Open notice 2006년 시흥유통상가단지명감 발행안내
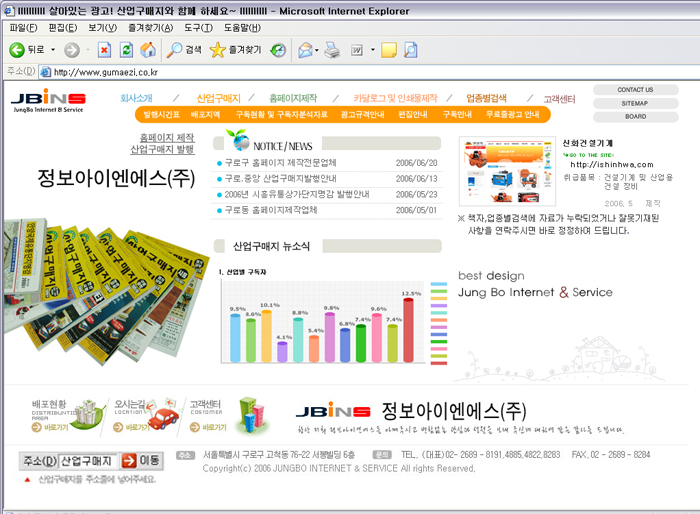The image size is (700, 514). point(297,194)
